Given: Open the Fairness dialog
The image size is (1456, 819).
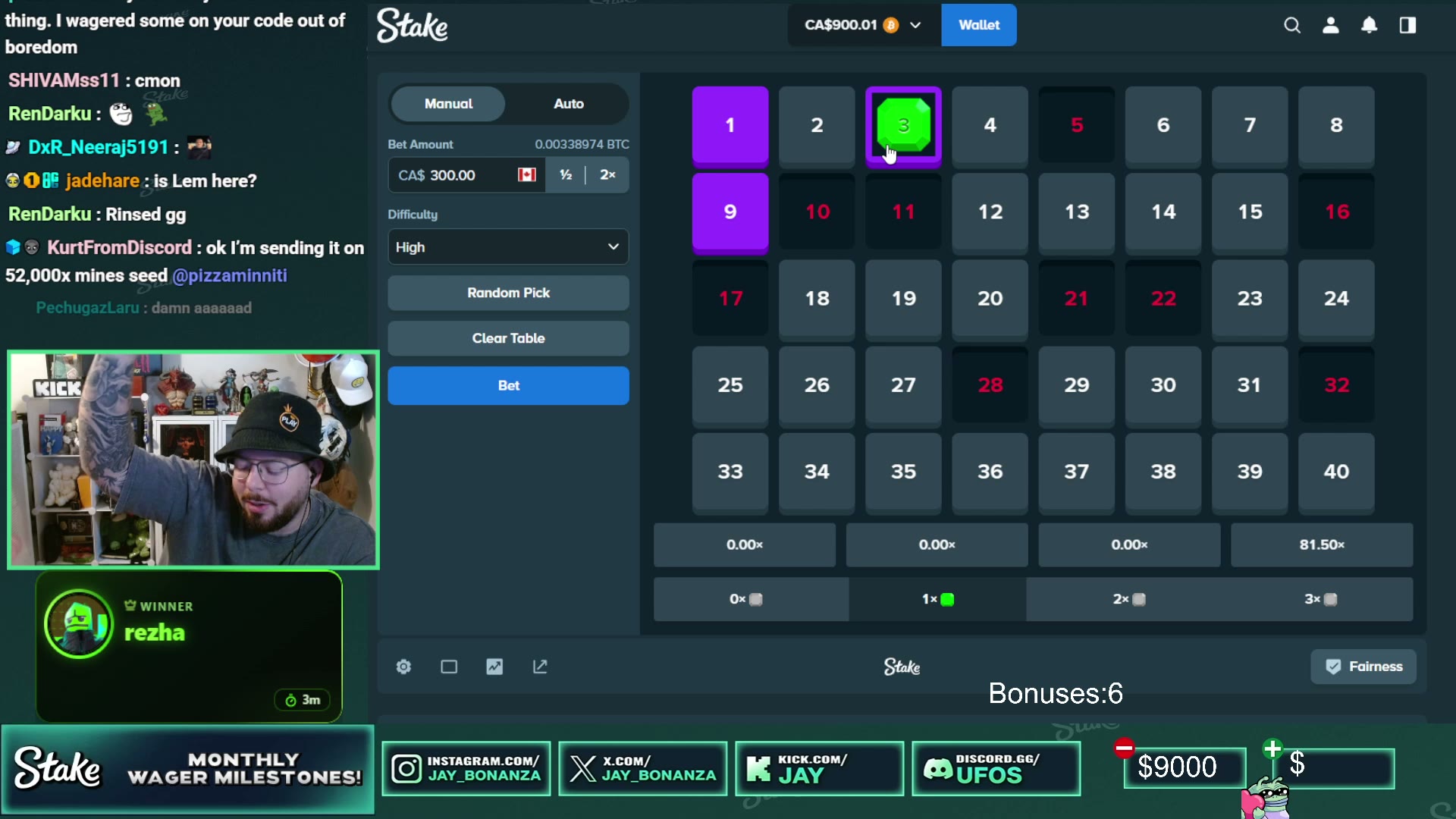Looking at the screenshot, I should point(1363,667).
